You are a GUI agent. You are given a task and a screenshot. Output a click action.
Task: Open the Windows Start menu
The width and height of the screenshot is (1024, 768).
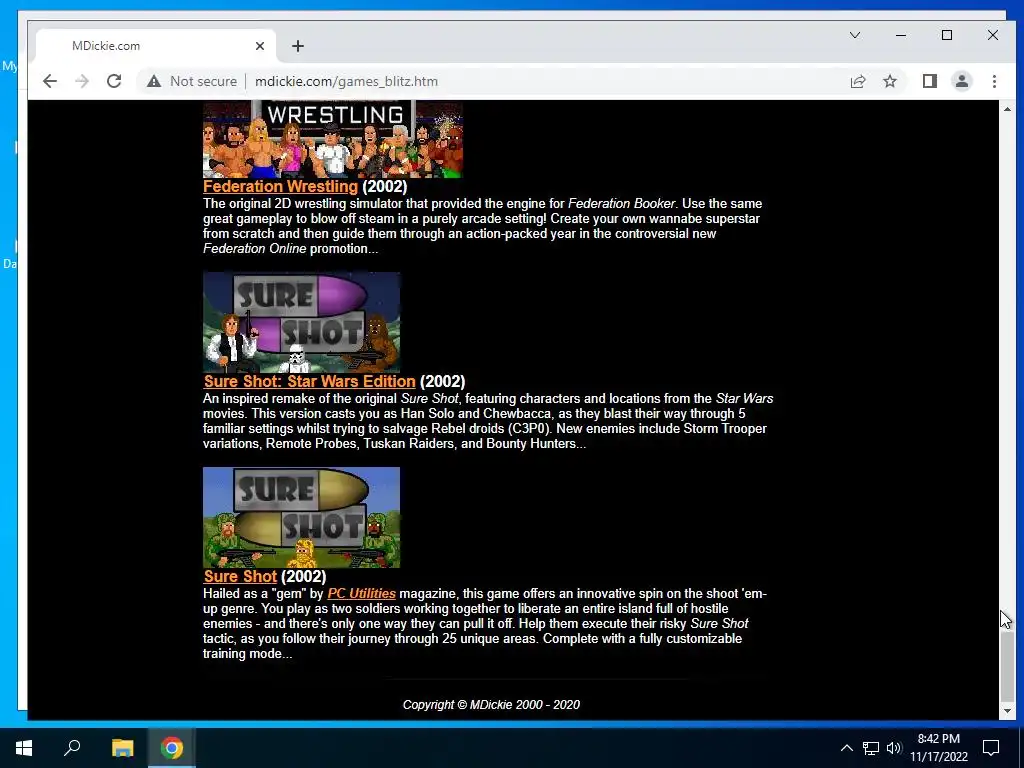tap(24, 748)
